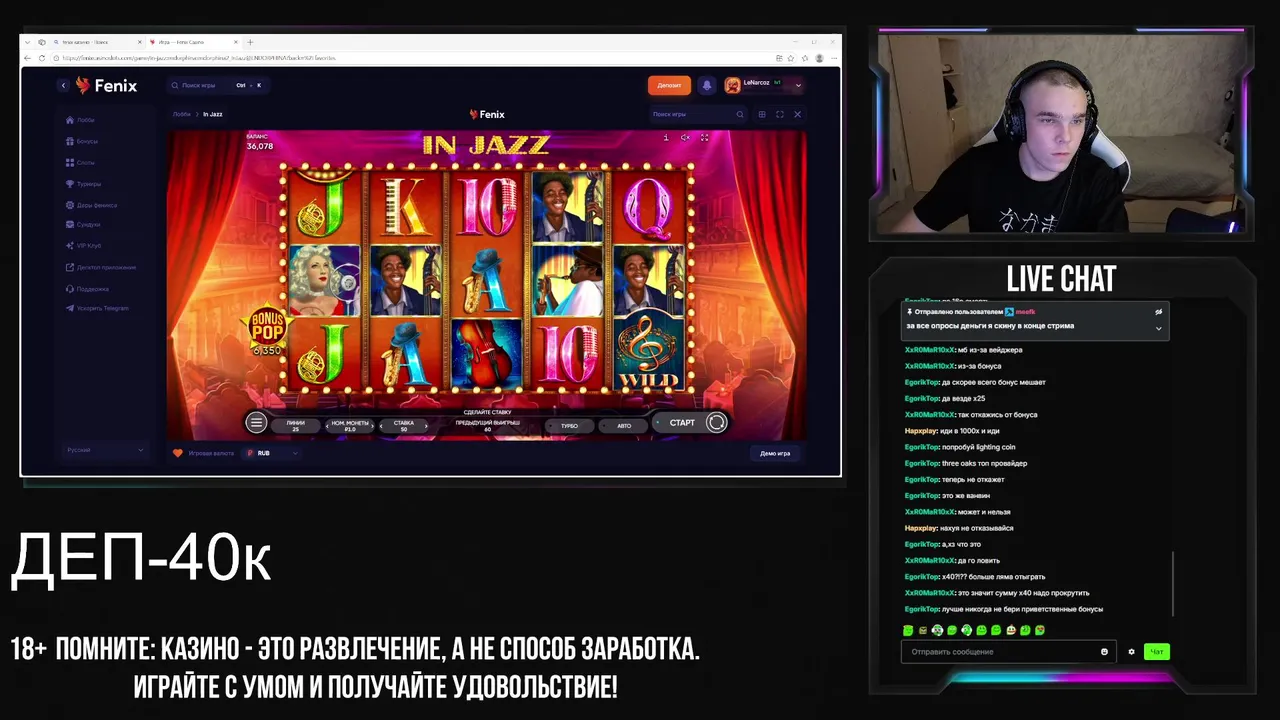Image resolution: width=1280 pixels, height=720 pixels.
Task: Open the RUB currency dropdown
Action: coord(273,453)
